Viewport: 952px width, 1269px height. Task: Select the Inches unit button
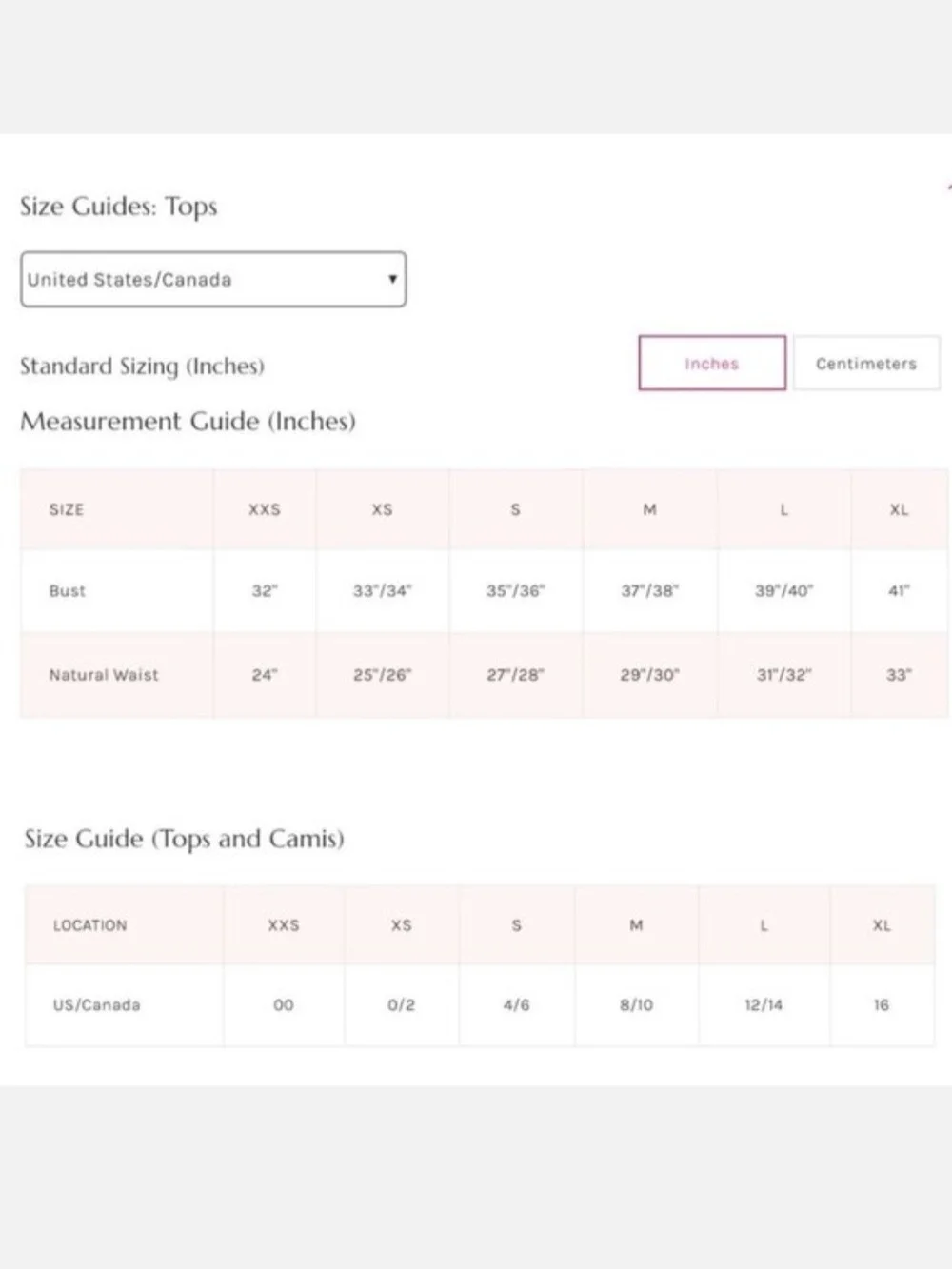coord(712,363)
